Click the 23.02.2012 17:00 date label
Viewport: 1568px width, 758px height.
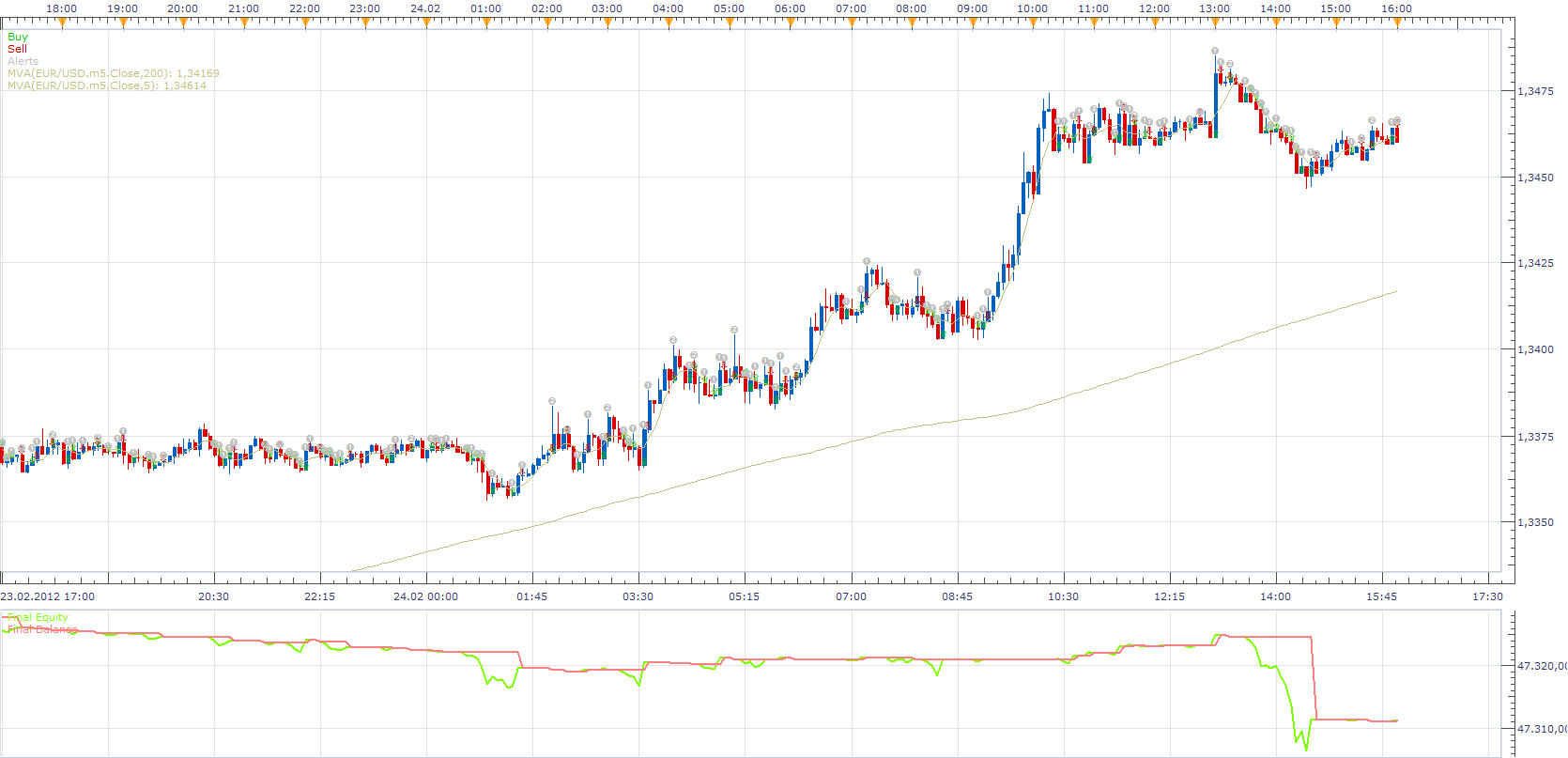[x=48, y=596]
